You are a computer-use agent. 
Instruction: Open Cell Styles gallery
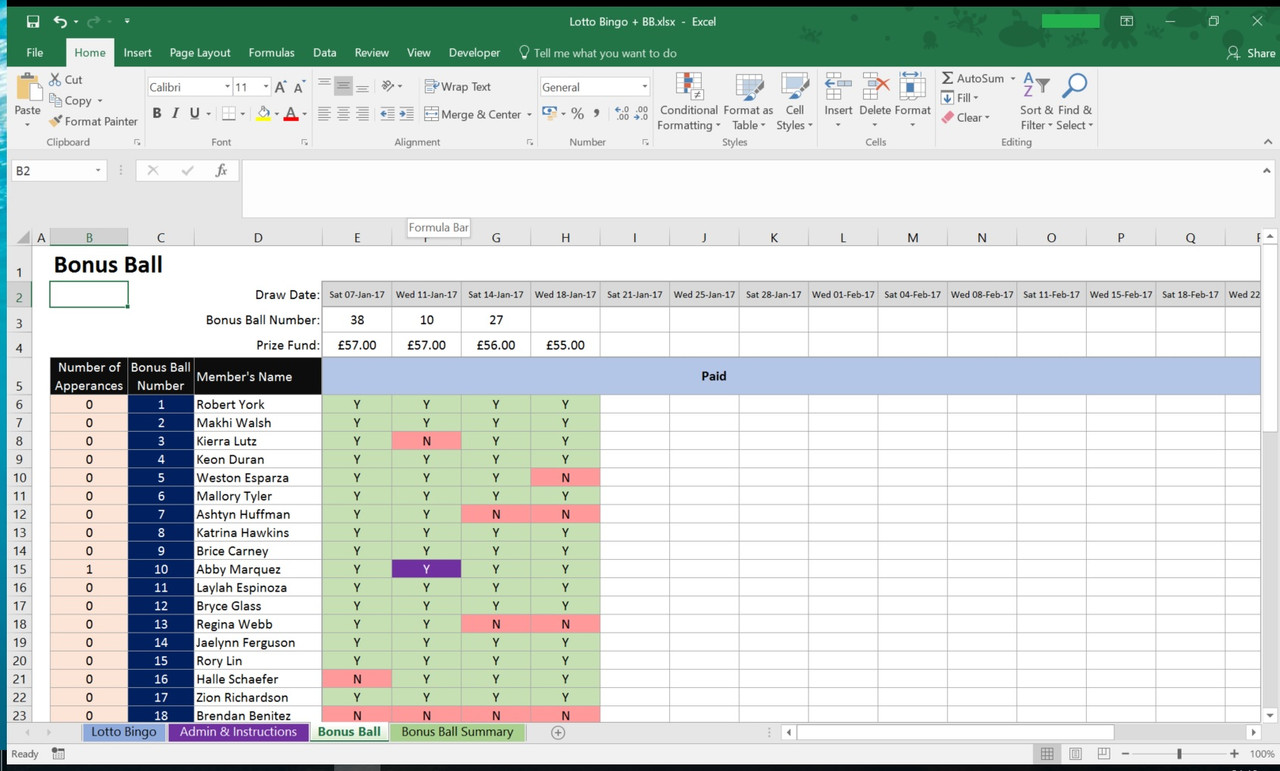click(794, 101)
